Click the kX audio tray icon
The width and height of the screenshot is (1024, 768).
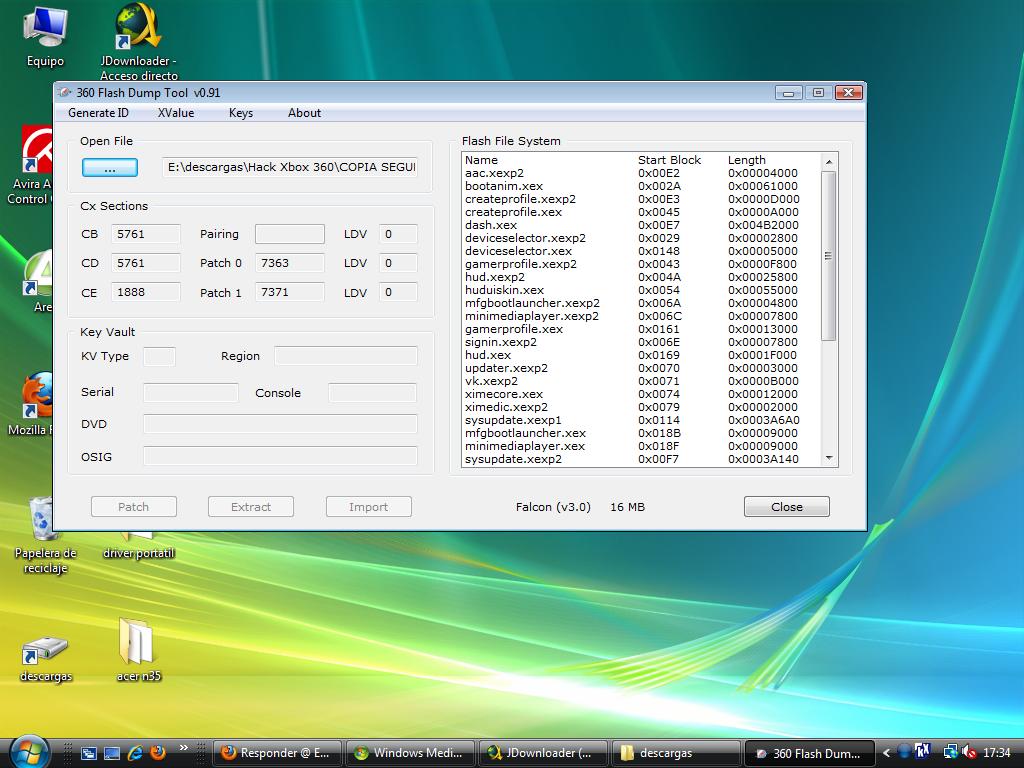(x=922, y=752)
